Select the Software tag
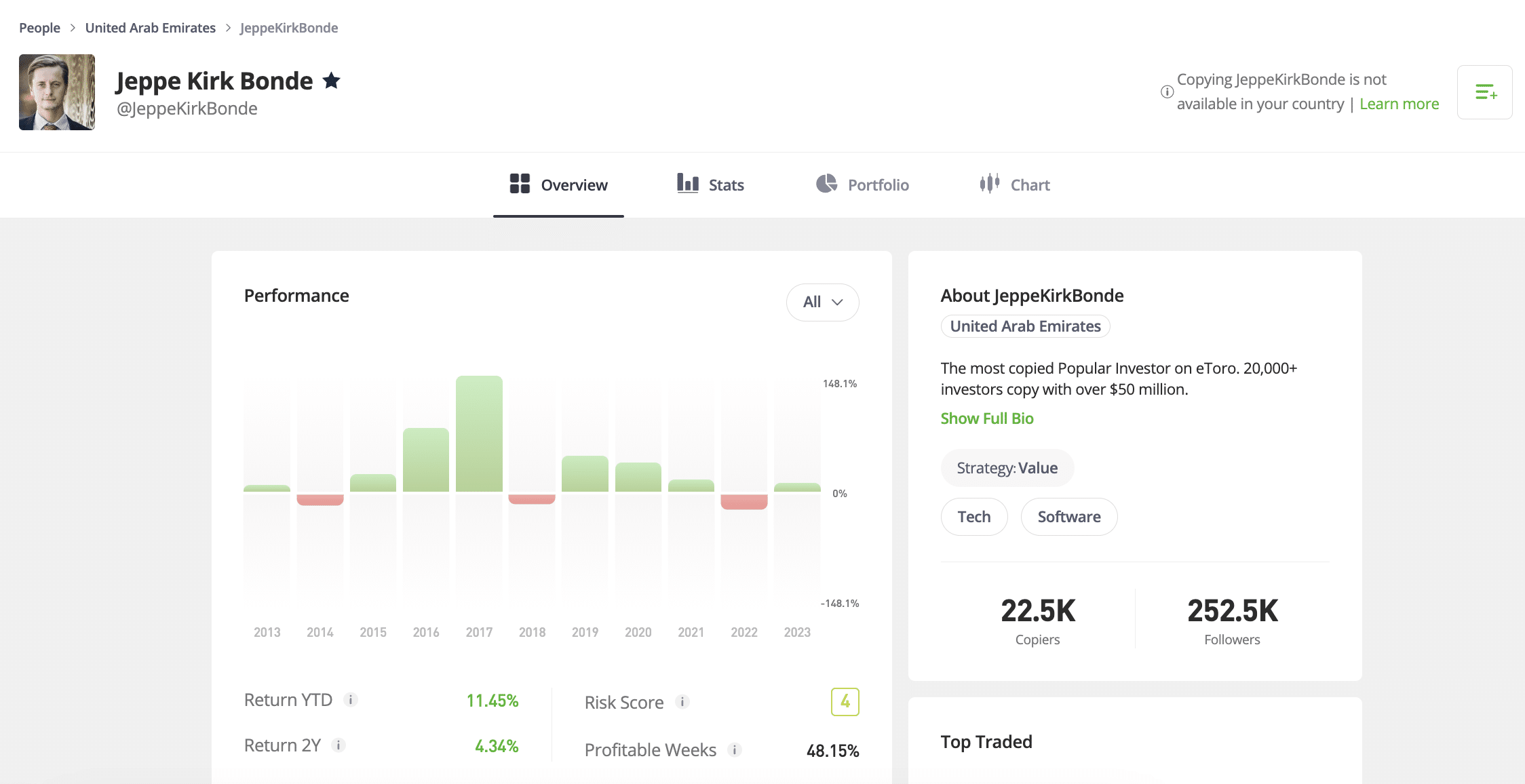The height and width of the screenshot is (784, 1525). (1068, 517)
